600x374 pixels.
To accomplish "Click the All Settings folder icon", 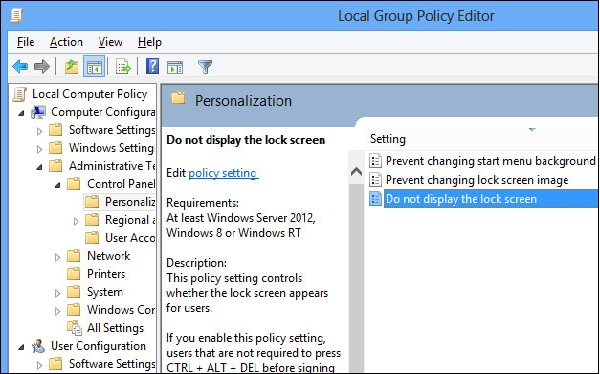I will (x=74, y=328).
